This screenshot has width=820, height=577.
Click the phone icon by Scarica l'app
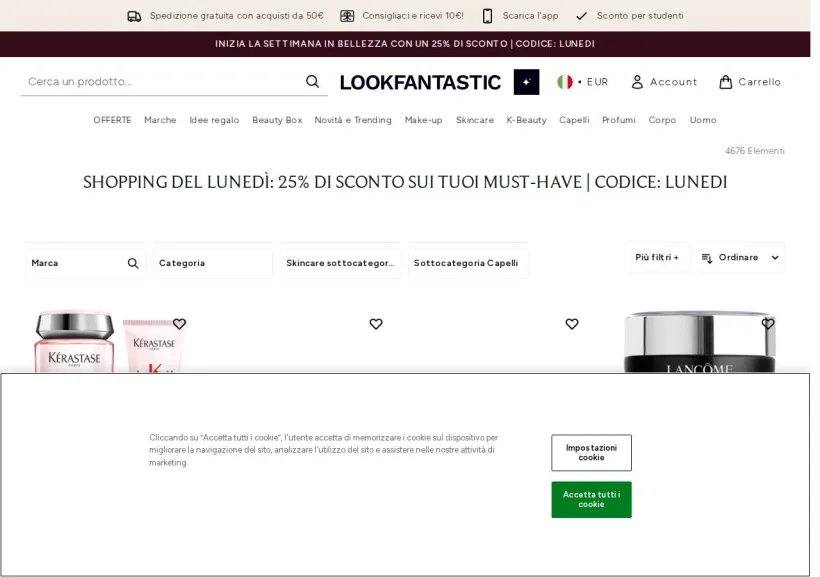pyautogui.click(x=487, y=16)
